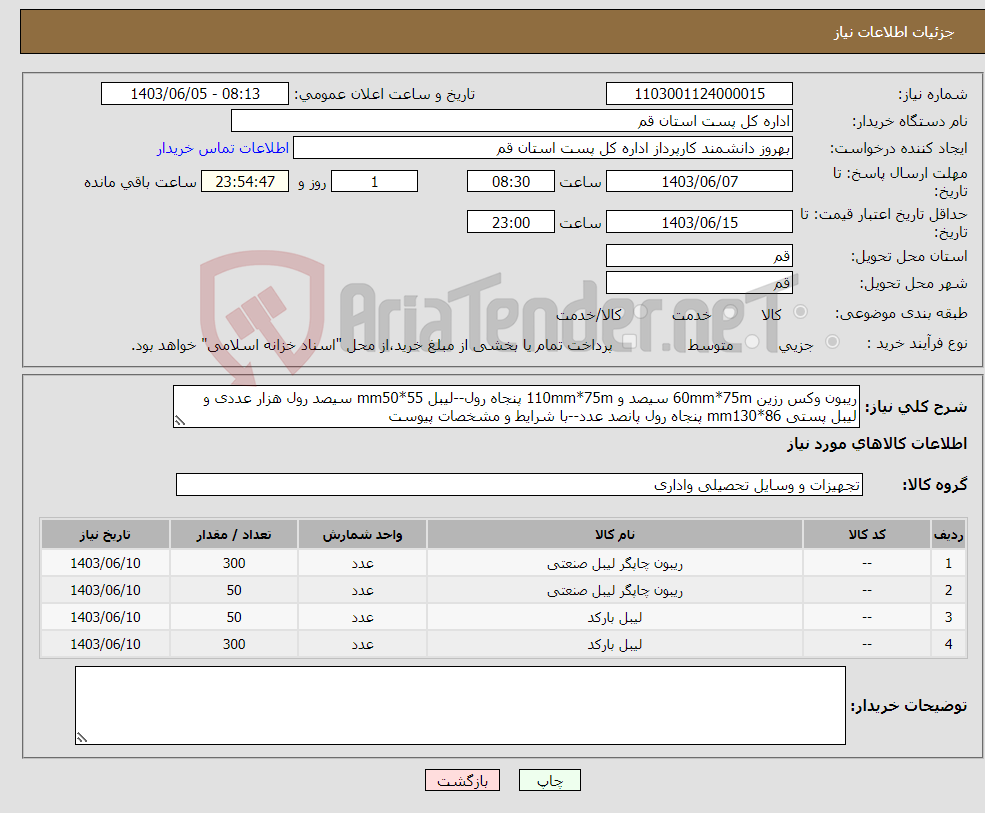Click quantity 50 in row 2

point(234,591)
